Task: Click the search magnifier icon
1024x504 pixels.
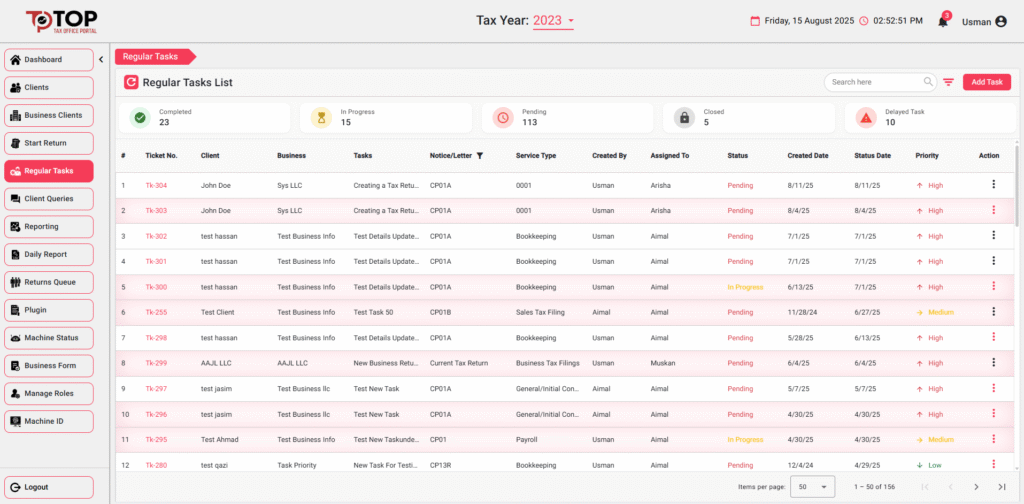Action: (x=928, y=82)
